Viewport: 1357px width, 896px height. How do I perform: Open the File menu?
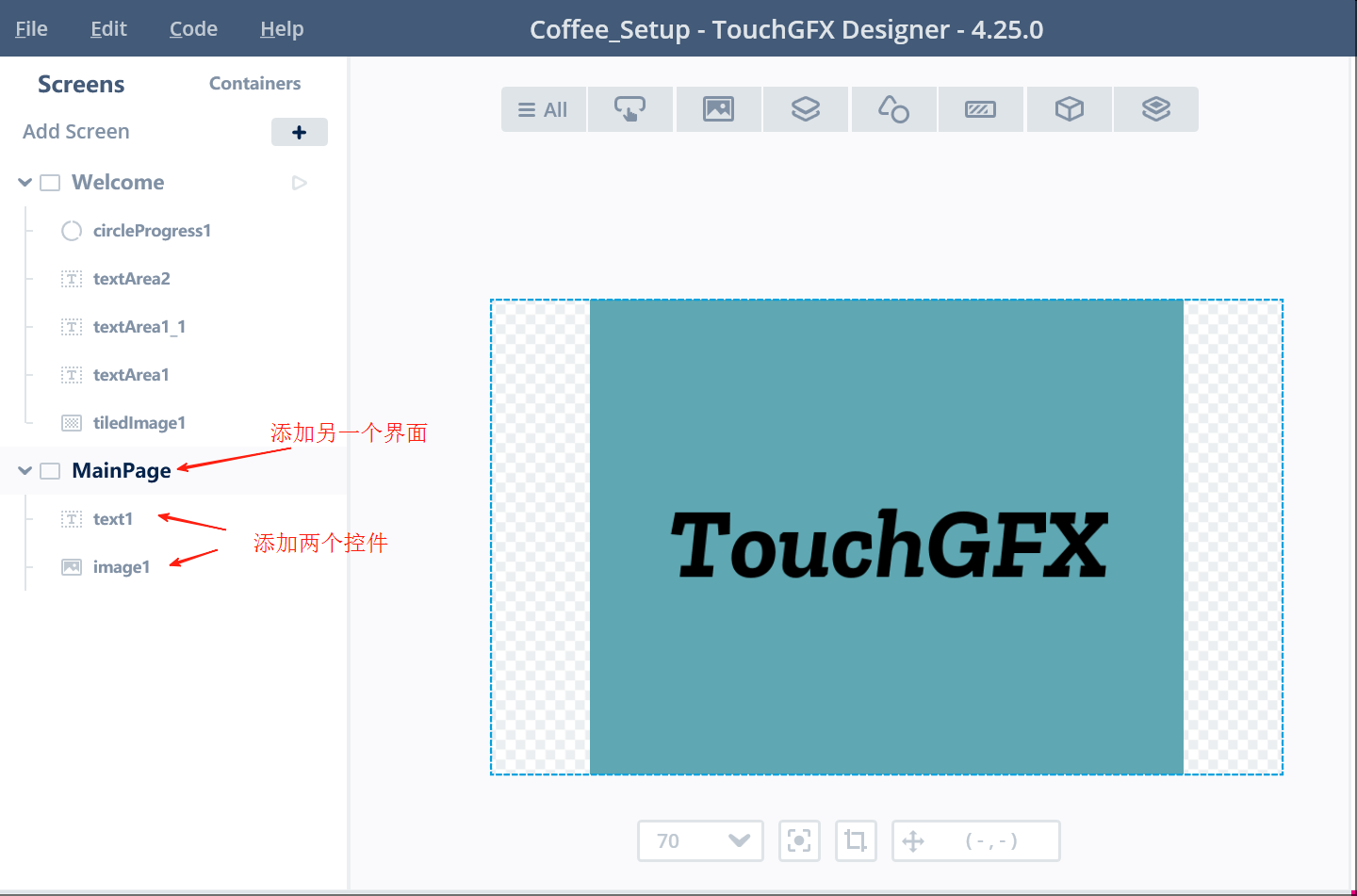31,28
